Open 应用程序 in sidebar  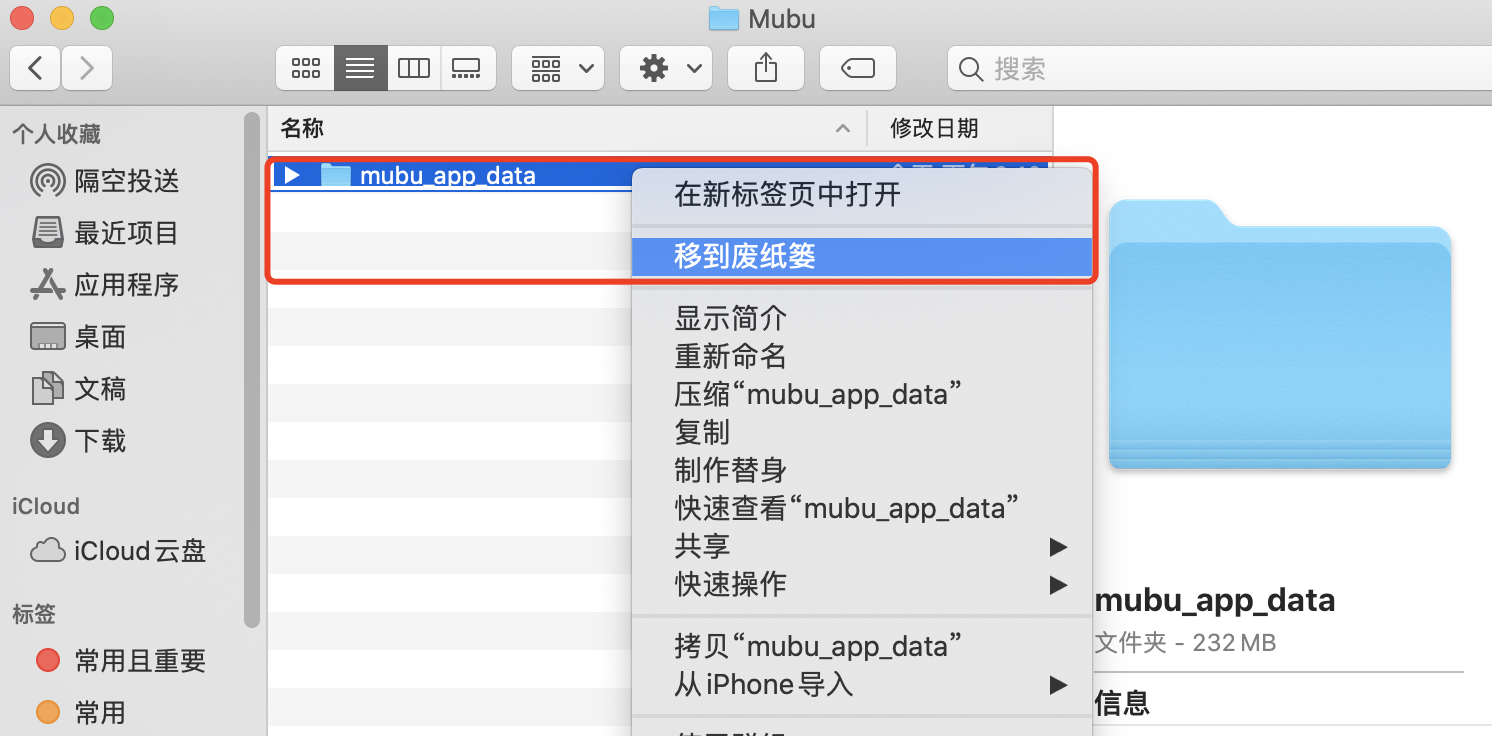[x=105, y=285]
